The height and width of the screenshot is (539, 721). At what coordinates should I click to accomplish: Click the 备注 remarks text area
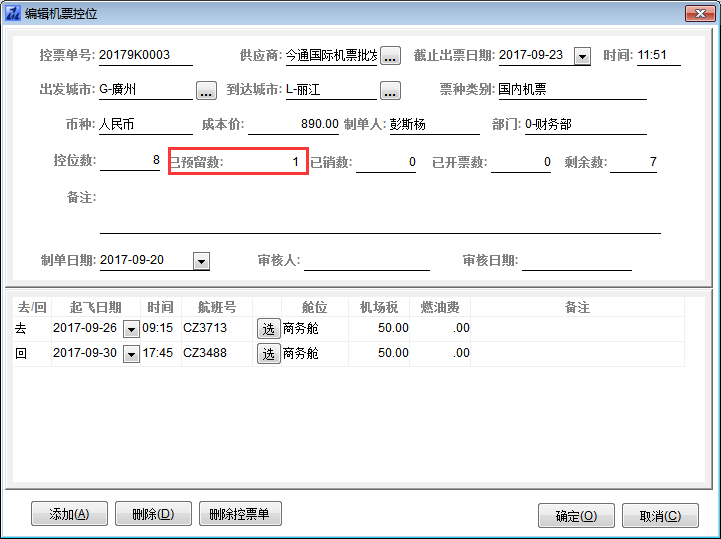[380, 211]
